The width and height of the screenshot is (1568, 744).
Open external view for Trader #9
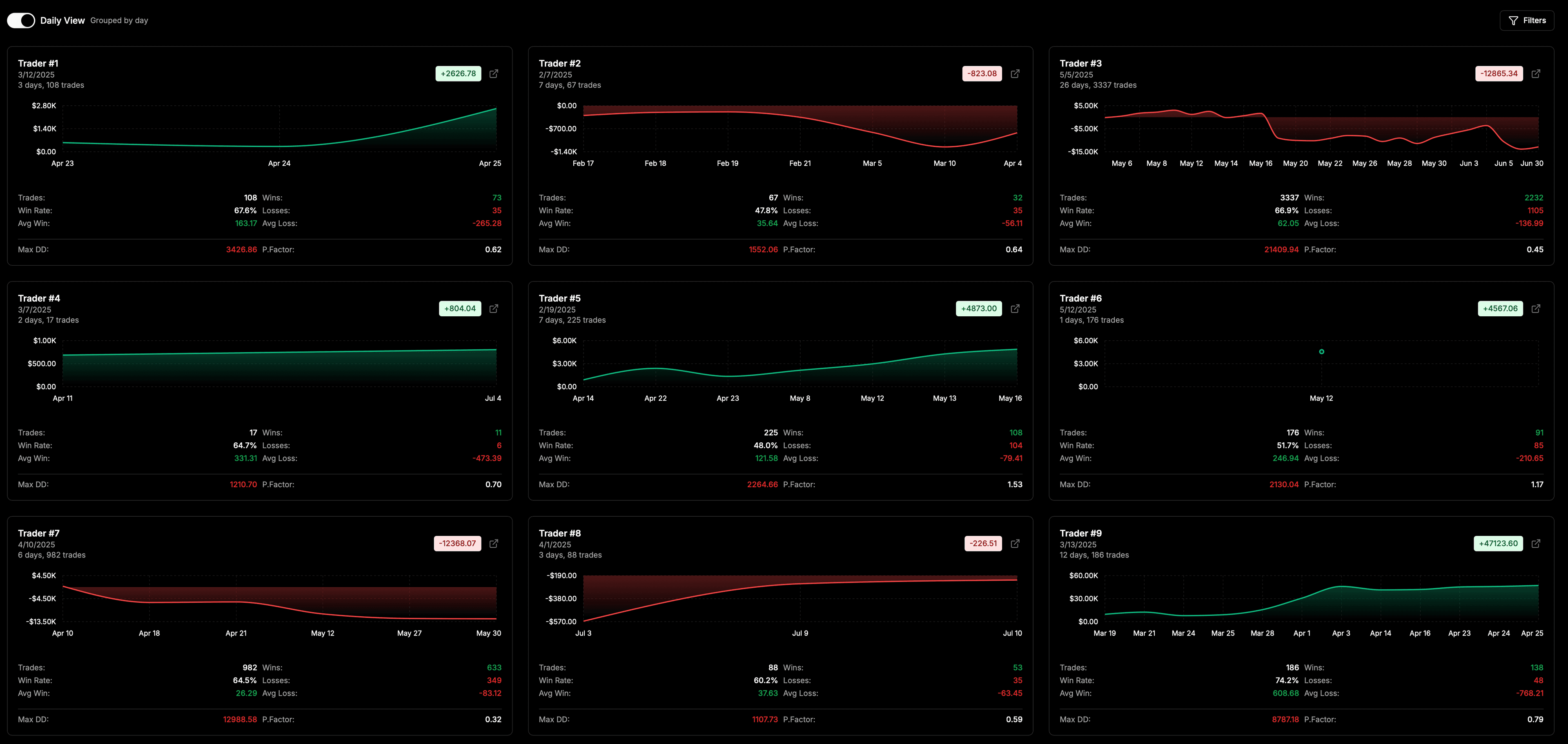tap(1536, 543)
